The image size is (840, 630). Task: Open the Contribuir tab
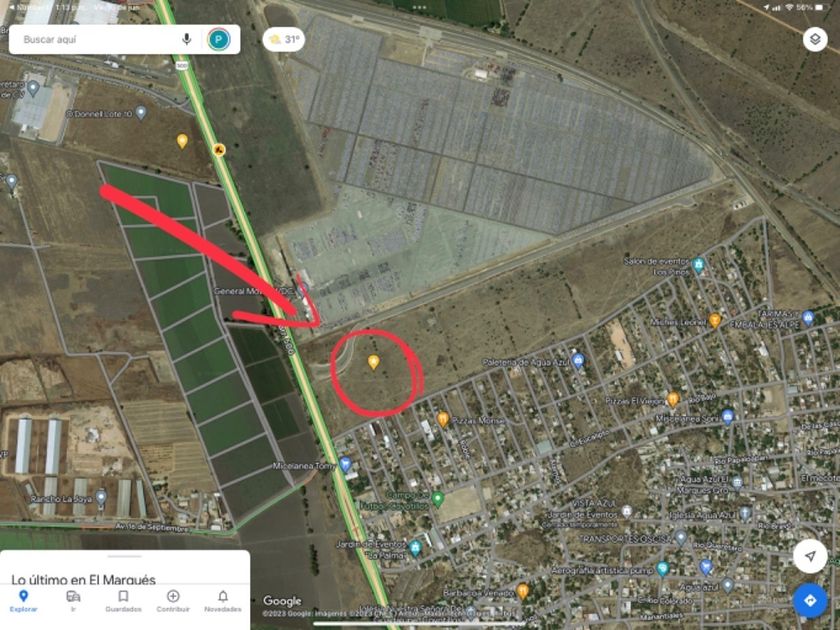(173, 601)
